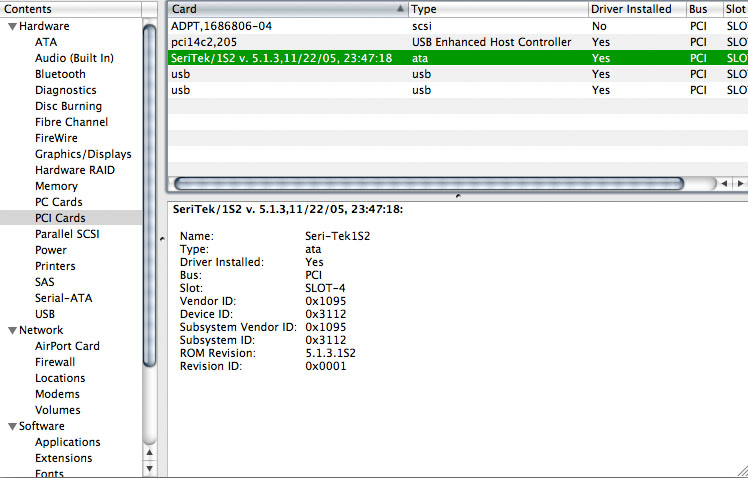Image resolution: width=748 pixels, height=478 pixels.
Task: Click the USB Enhanced Host Controller cell
Action: point(491,42)
